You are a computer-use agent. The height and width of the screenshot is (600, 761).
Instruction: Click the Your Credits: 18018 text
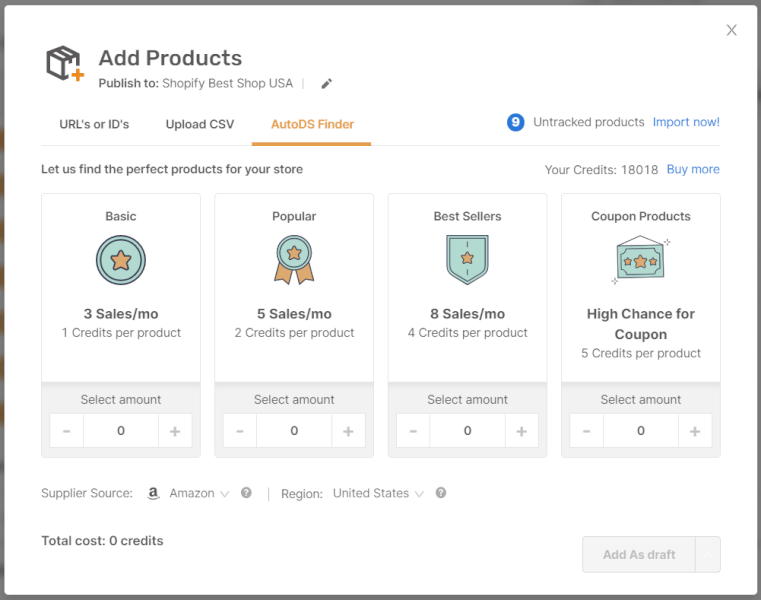pyautogui.click(x=601, y=170)
